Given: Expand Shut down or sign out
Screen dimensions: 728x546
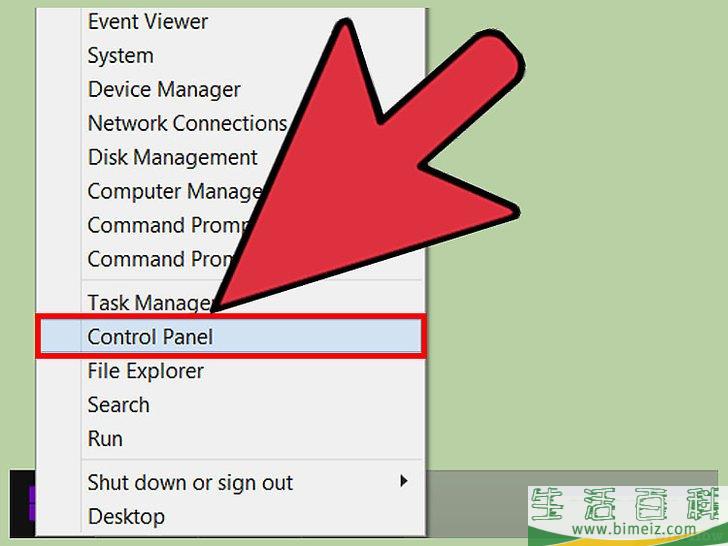Looking at the screenshot, I should coord(190,483).
